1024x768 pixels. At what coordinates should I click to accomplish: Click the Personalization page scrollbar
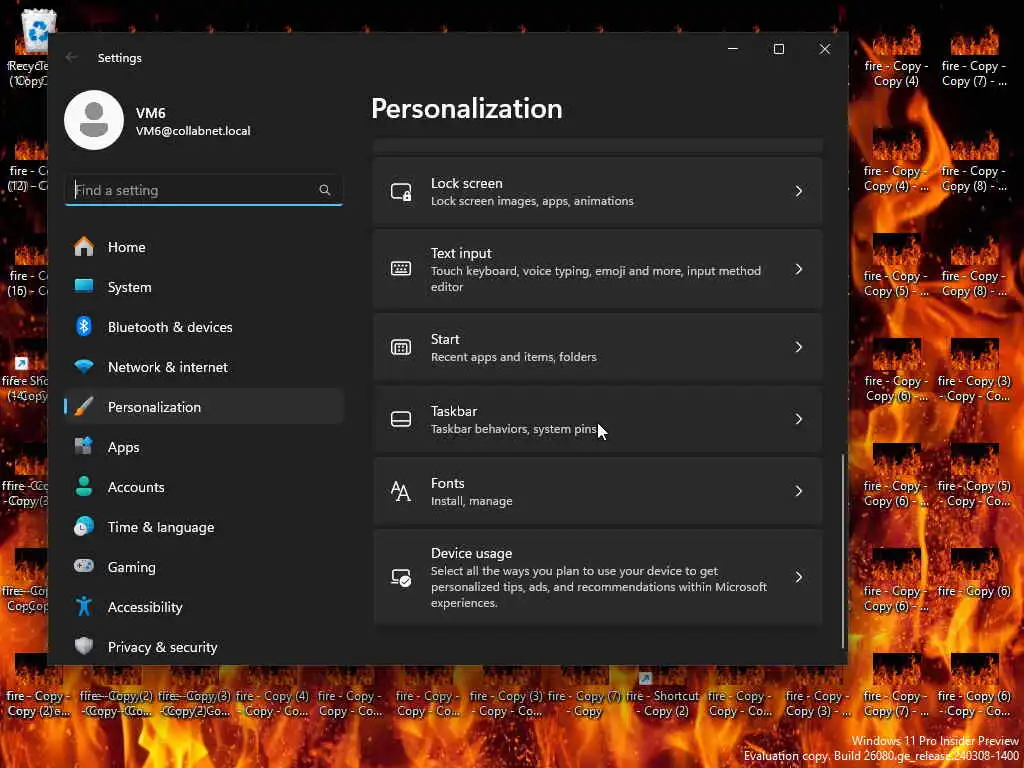[842, 551]
